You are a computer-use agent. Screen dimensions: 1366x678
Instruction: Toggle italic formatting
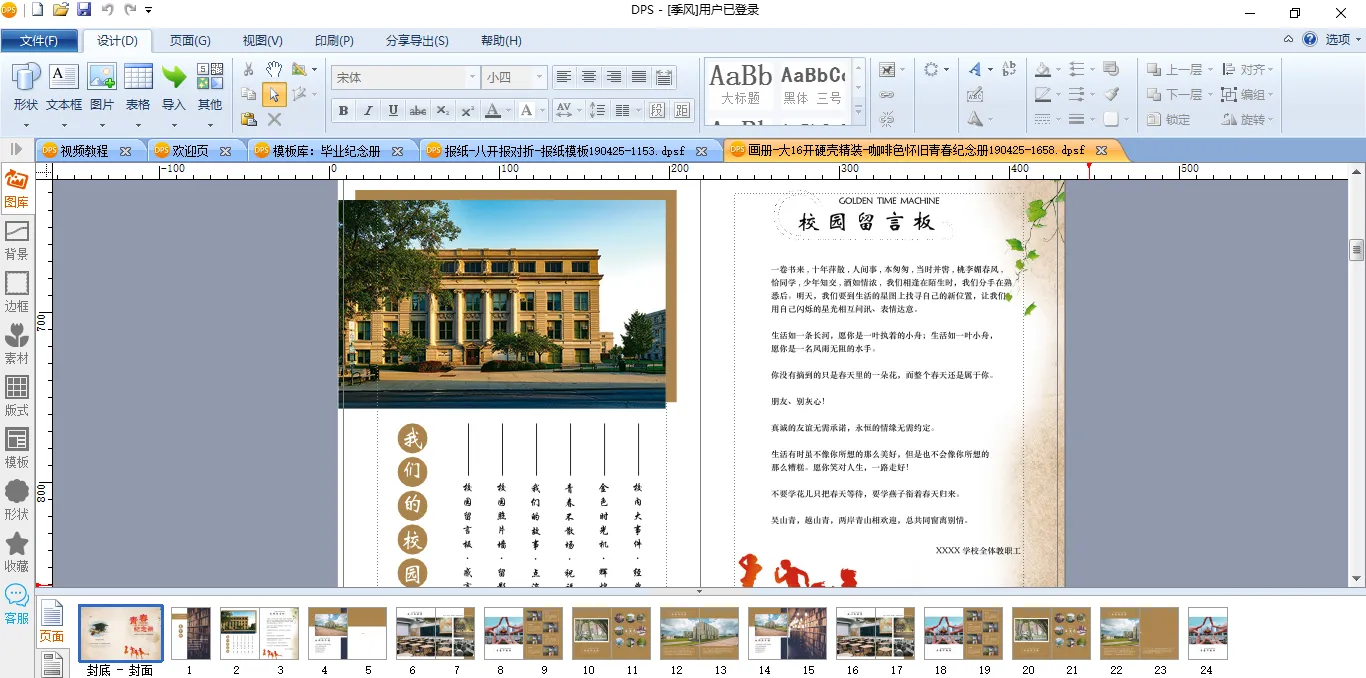[x=368, y=110]
